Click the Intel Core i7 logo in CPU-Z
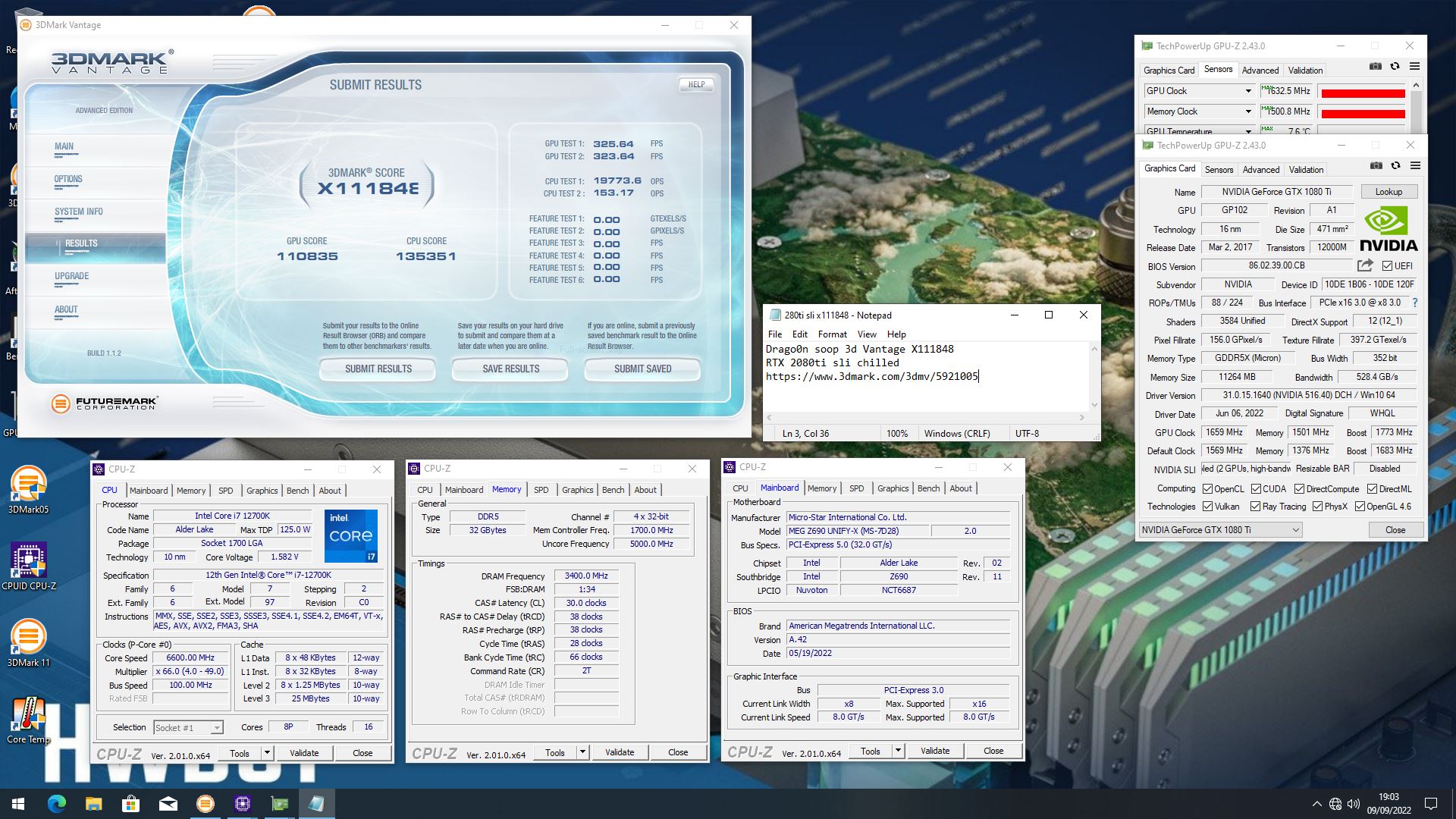 (x=351, y=535)
